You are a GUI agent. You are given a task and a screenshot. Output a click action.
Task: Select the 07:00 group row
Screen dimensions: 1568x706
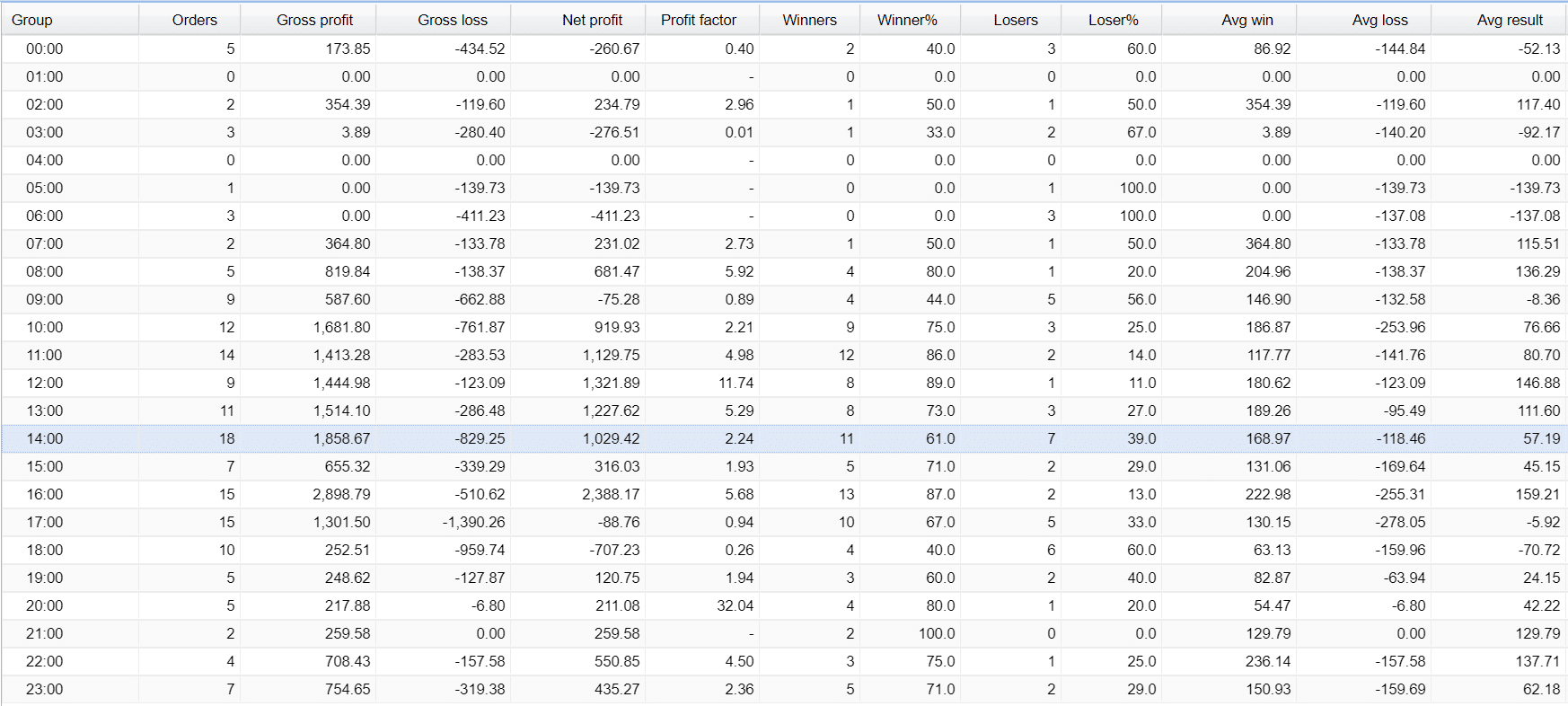[784, 243]
